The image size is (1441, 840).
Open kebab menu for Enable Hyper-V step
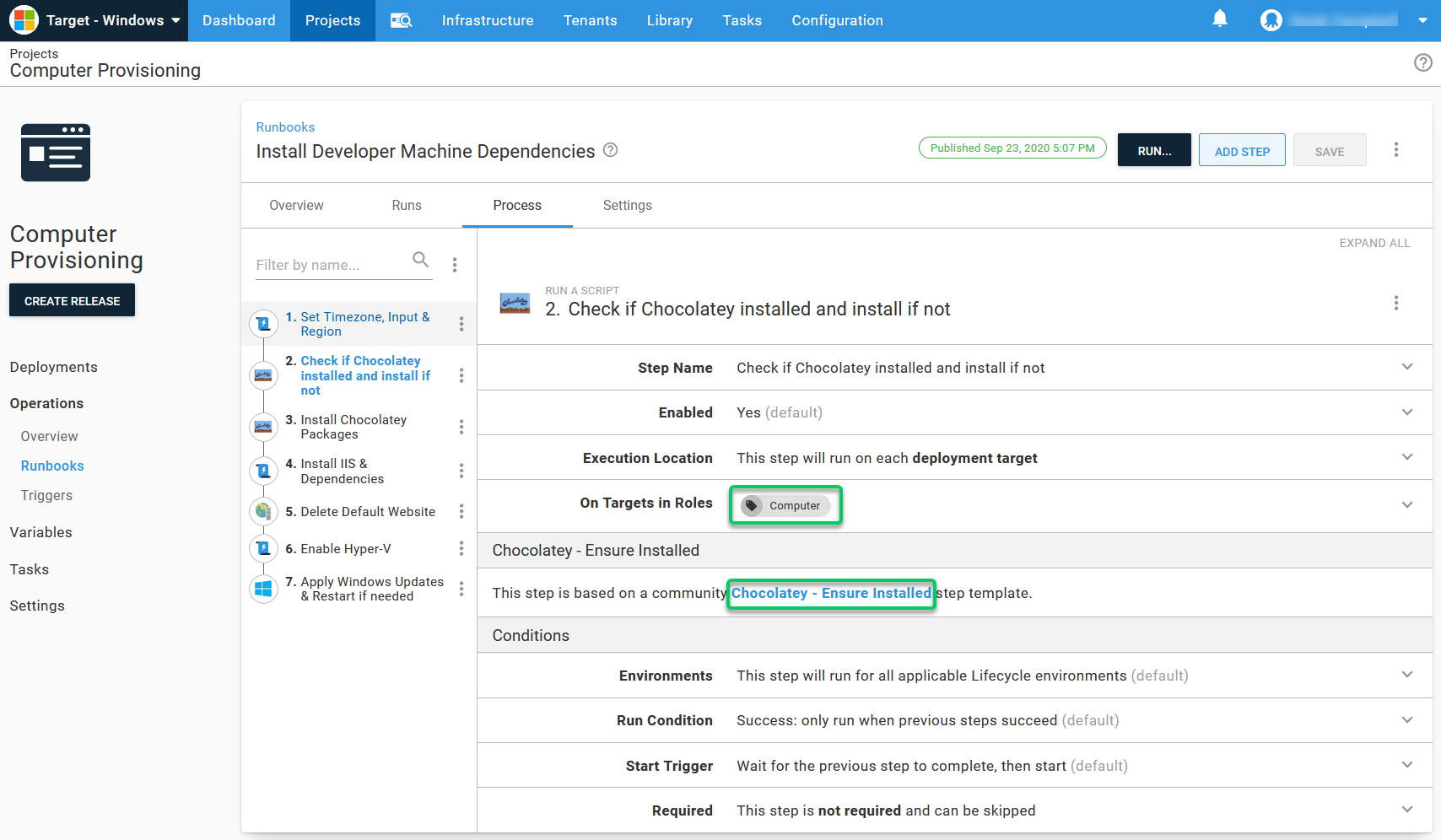(461, 549)
